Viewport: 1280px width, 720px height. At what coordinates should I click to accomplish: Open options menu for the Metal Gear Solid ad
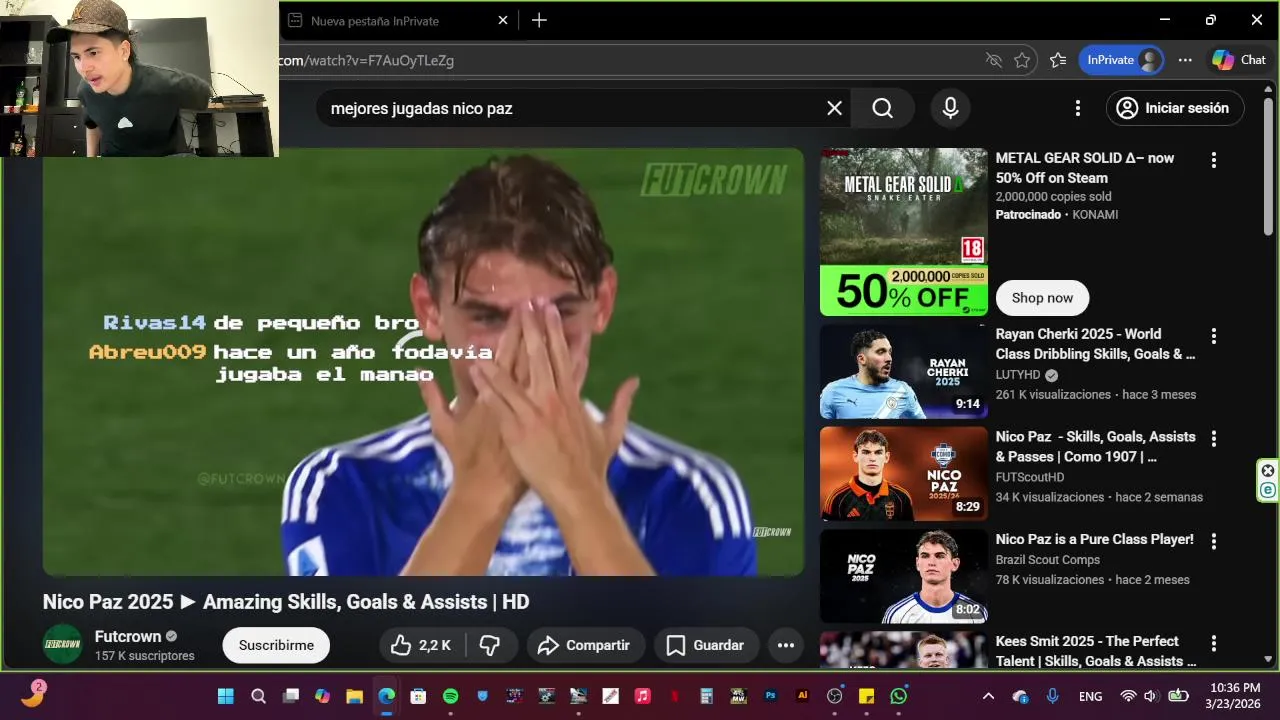pos(1213,160)
